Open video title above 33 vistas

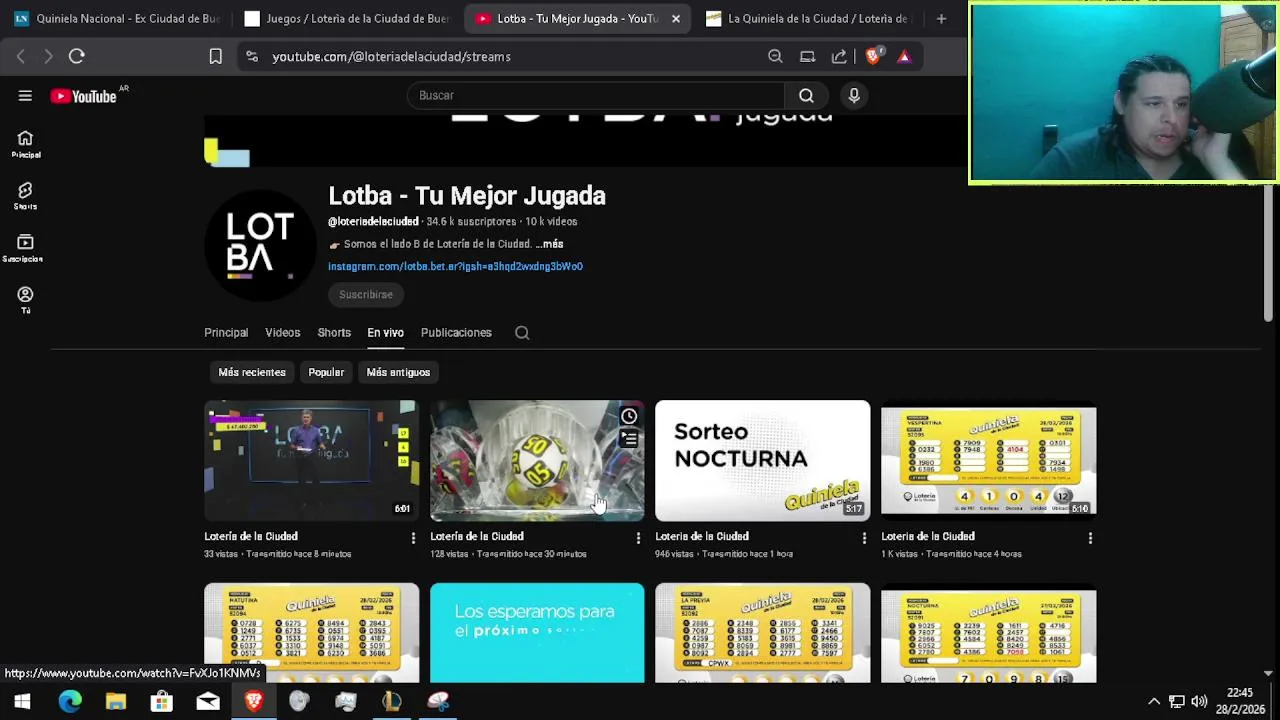251,537
